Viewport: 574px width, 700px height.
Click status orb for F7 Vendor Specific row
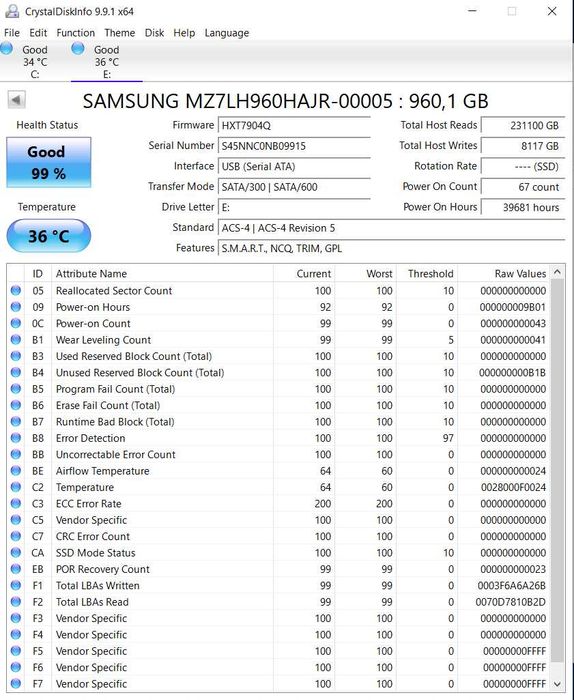16,683
